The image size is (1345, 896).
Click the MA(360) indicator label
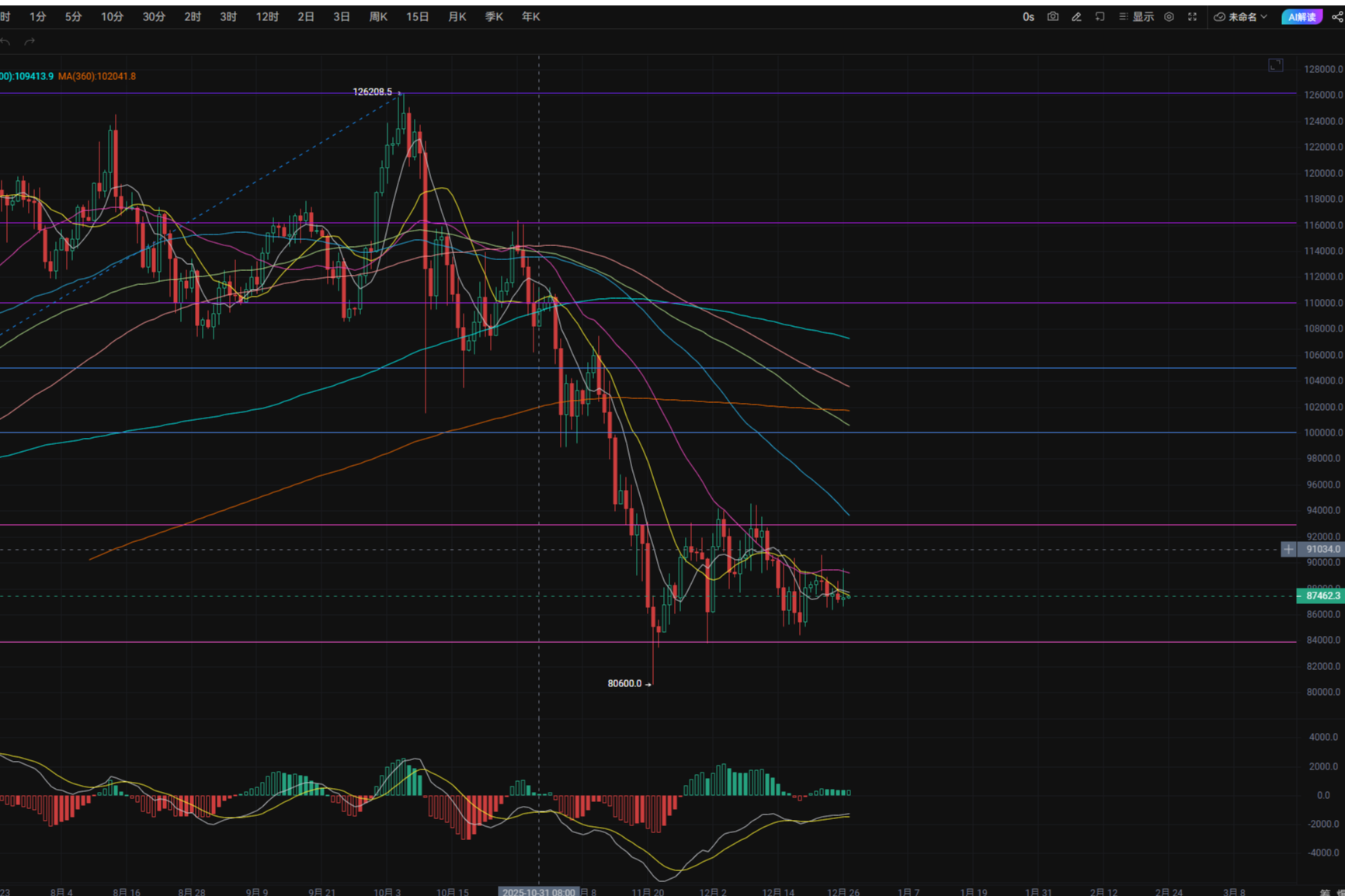tap(97, 76)
